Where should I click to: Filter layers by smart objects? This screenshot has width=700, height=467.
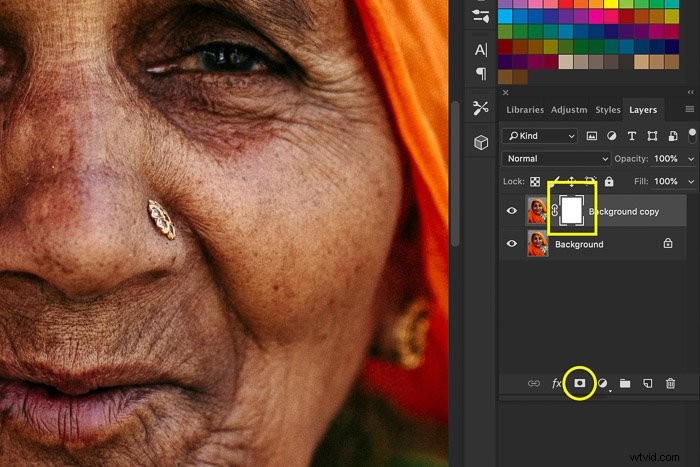click(672, 136)
